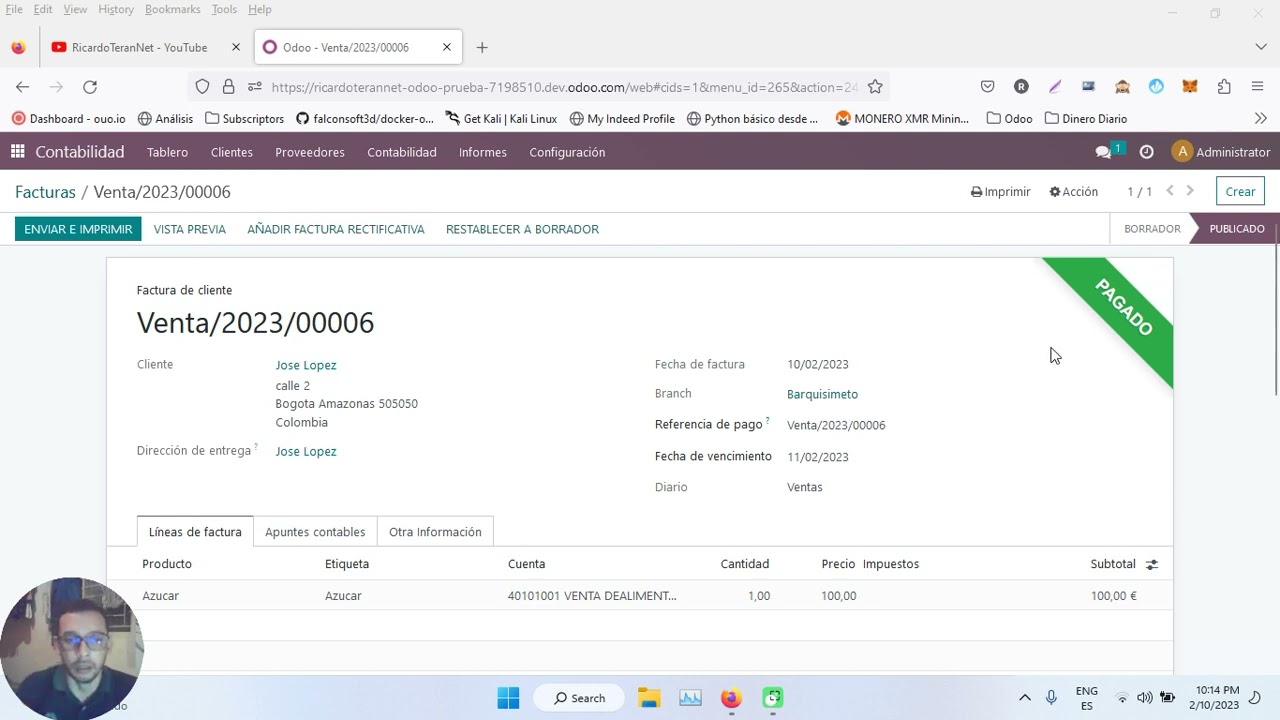This screenshot has width=1280, height=720.
Task: Open the Firefox shield tracking protection
Action: coord(202,87)
